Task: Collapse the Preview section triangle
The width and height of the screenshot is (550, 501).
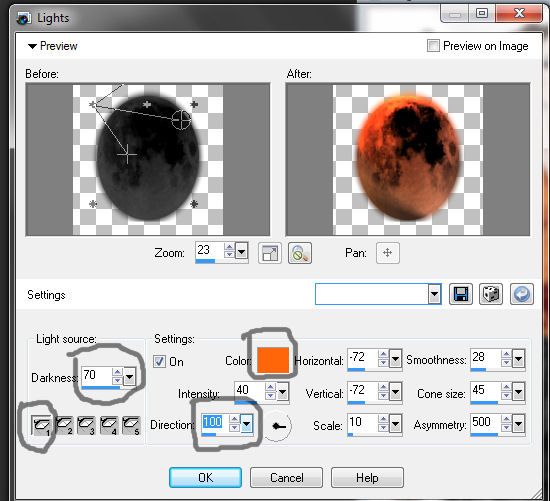Action: (x=32, y=46)
